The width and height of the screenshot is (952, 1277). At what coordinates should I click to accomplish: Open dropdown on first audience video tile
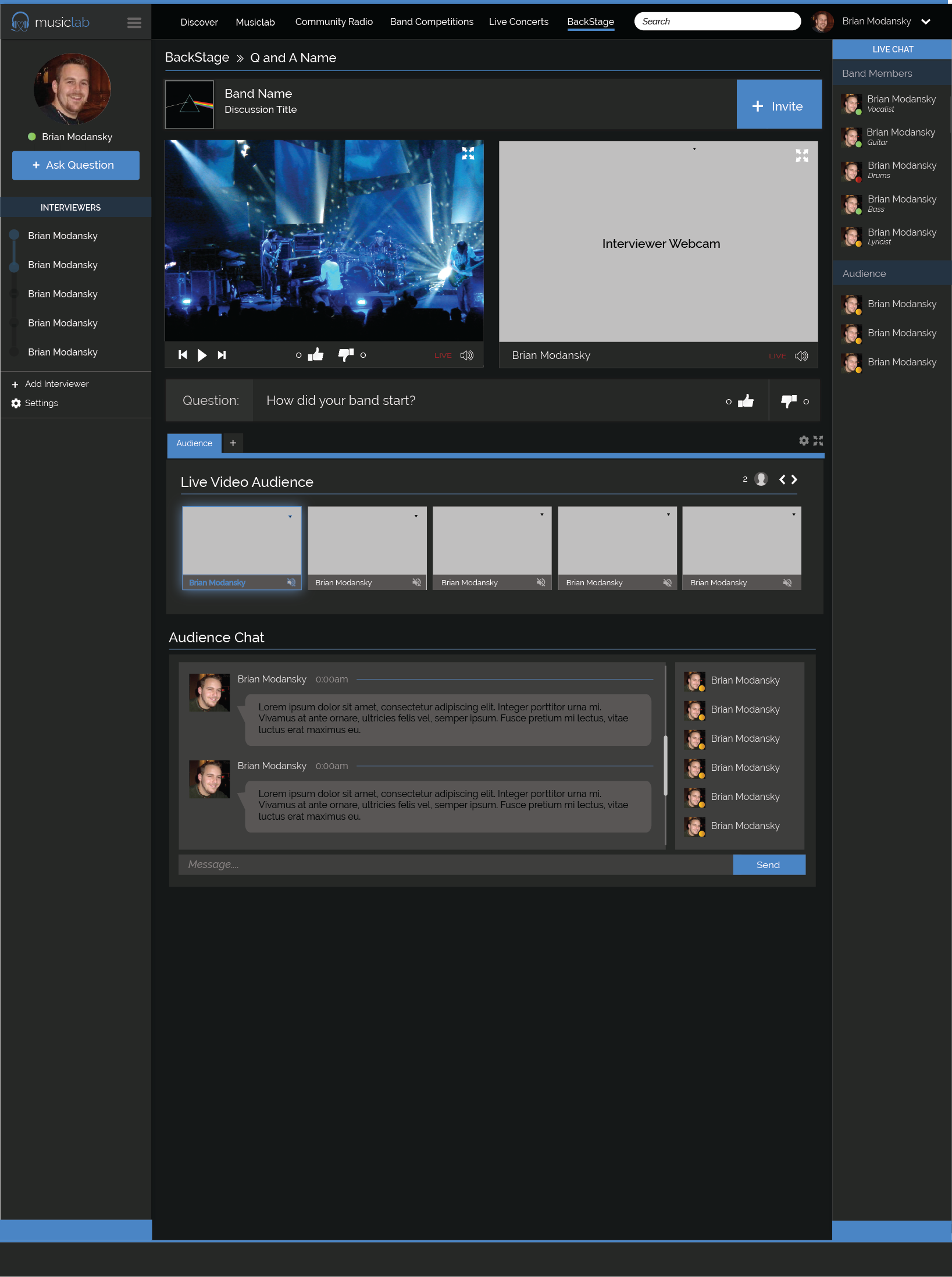[290, 517]
